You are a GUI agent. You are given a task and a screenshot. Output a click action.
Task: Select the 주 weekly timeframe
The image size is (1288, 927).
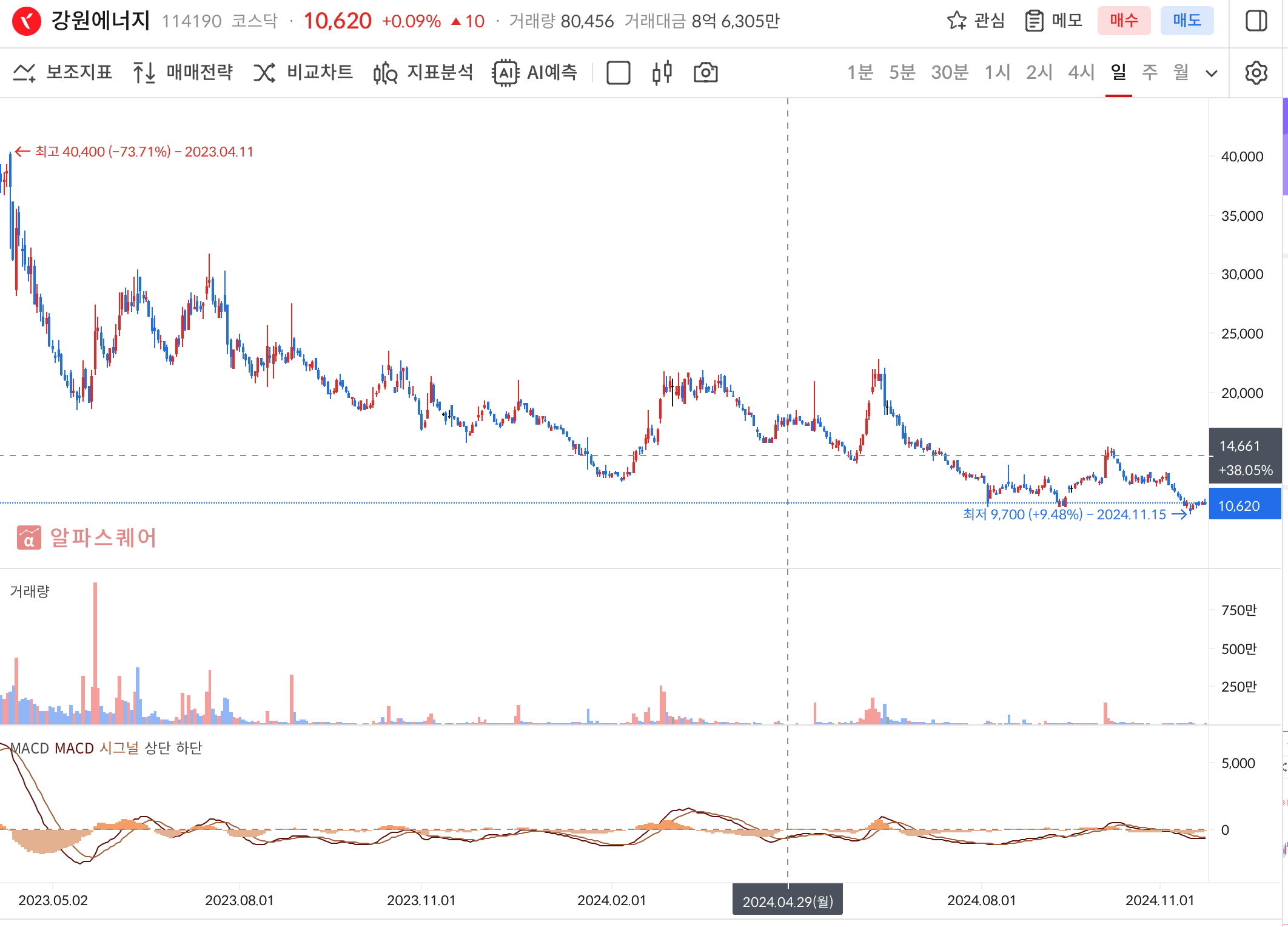tap(1150, 73)
